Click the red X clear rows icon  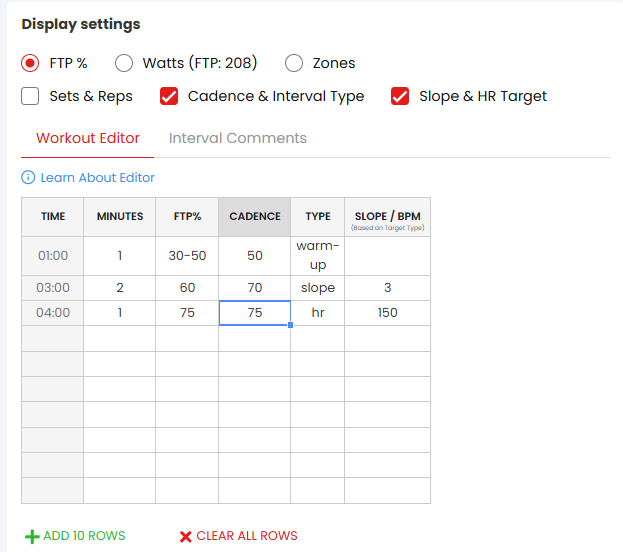coord(185,536)
